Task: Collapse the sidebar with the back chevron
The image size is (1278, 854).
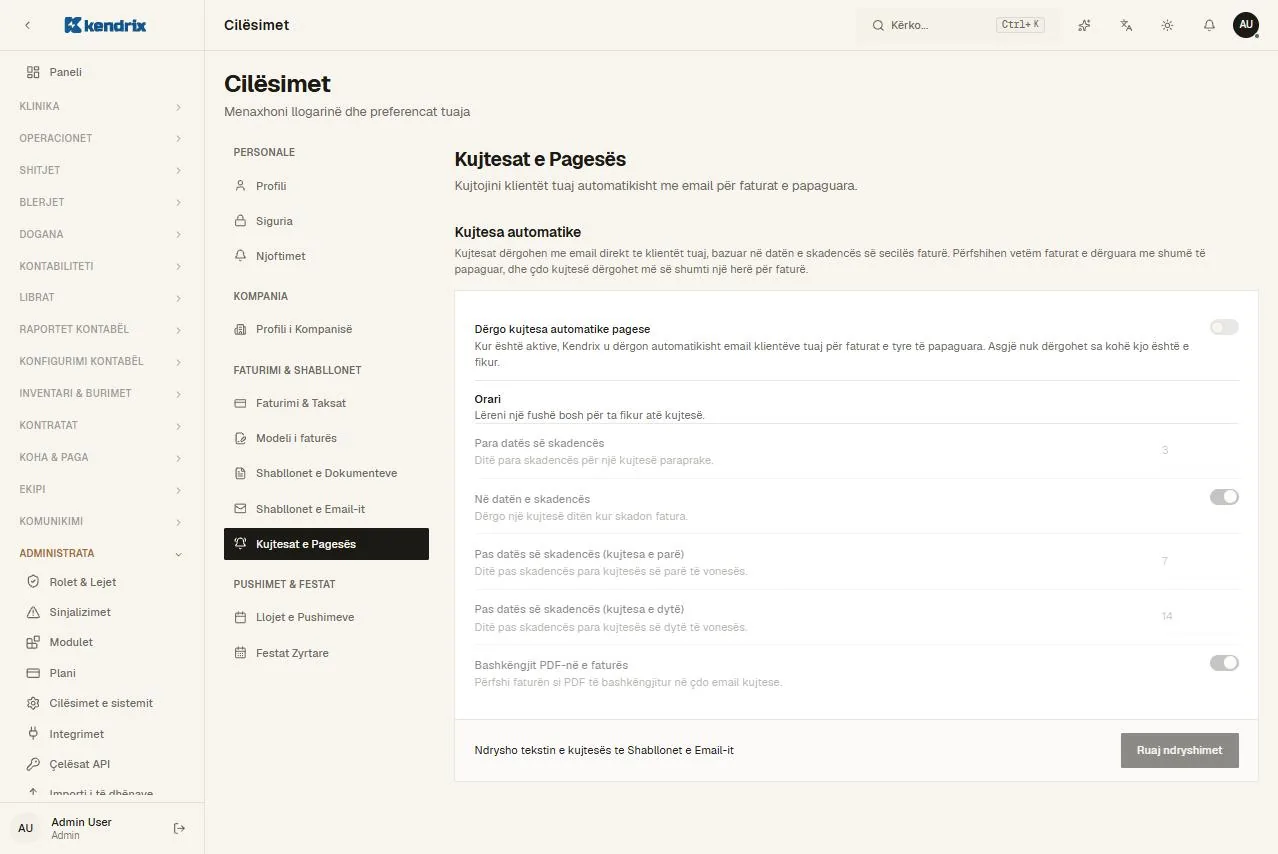Action: tap(27, 25)
